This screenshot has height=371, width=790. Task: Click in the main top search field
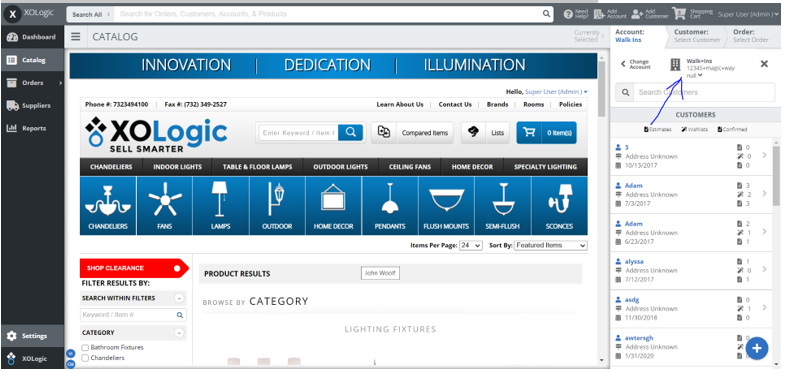point(327,14)
